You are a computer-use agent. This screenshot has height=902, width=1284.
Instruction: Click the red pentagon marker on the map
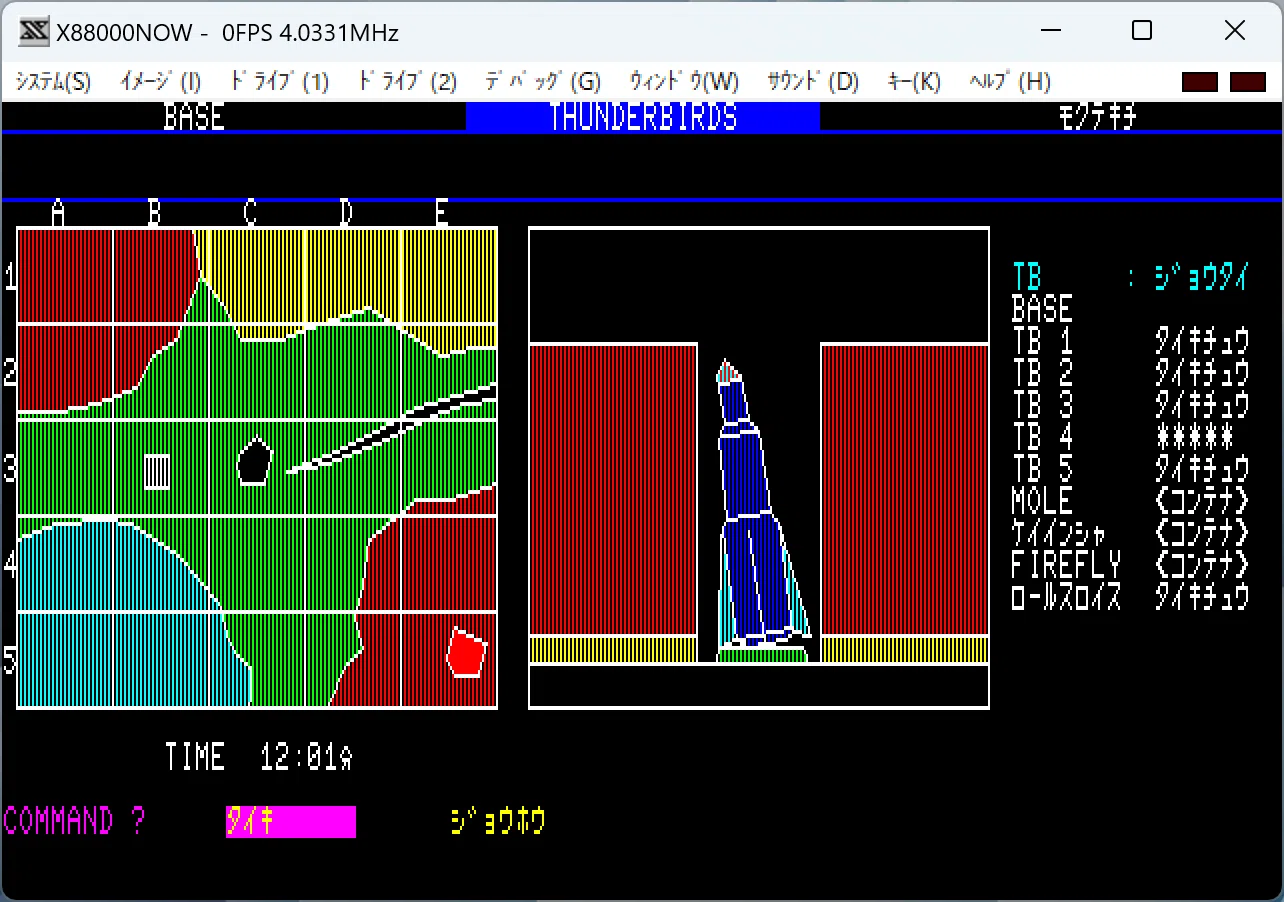tap(466, 652)
